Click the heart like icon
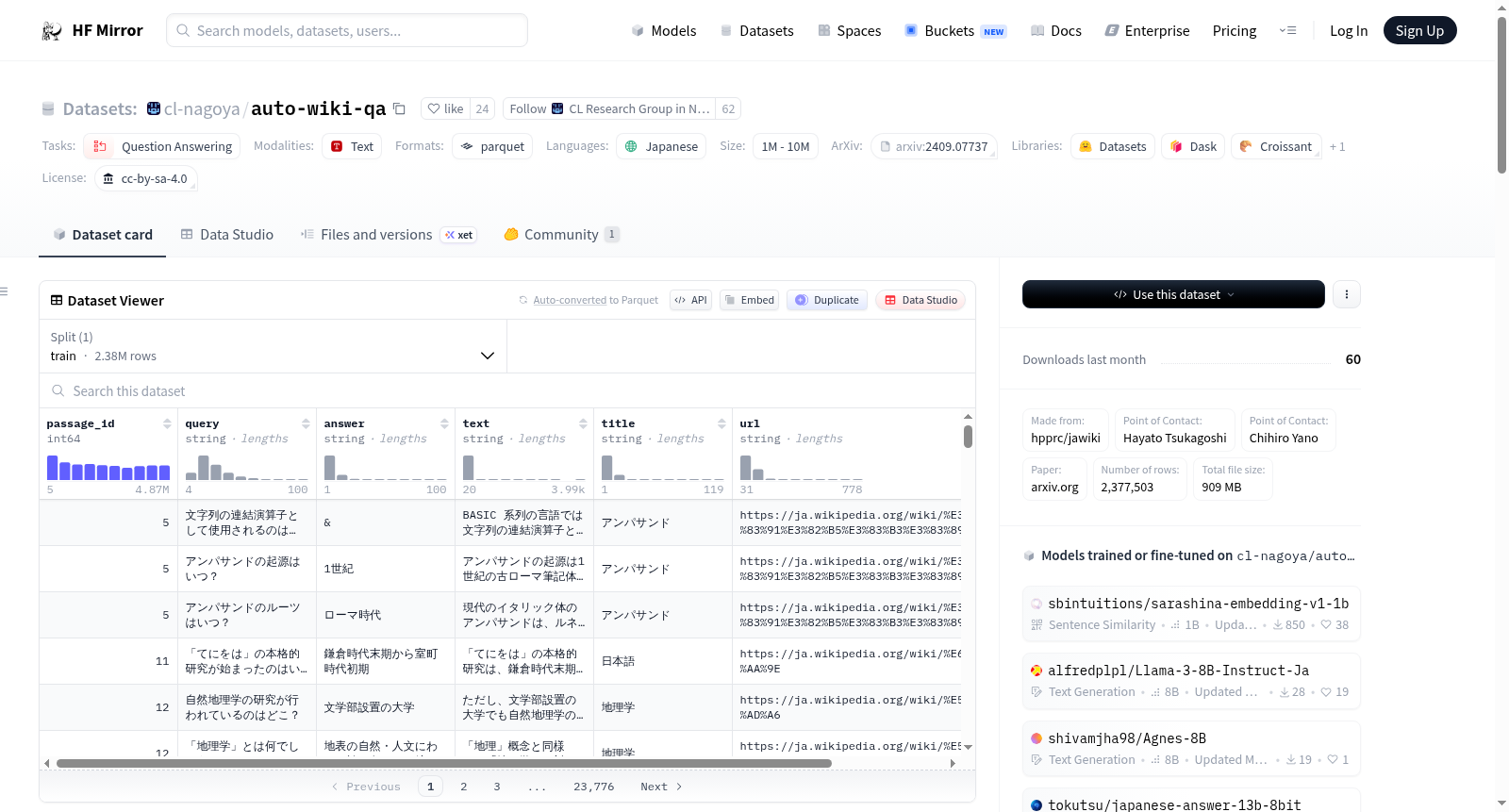Screen dimensions: 1509x812 (x=434, y=108)
